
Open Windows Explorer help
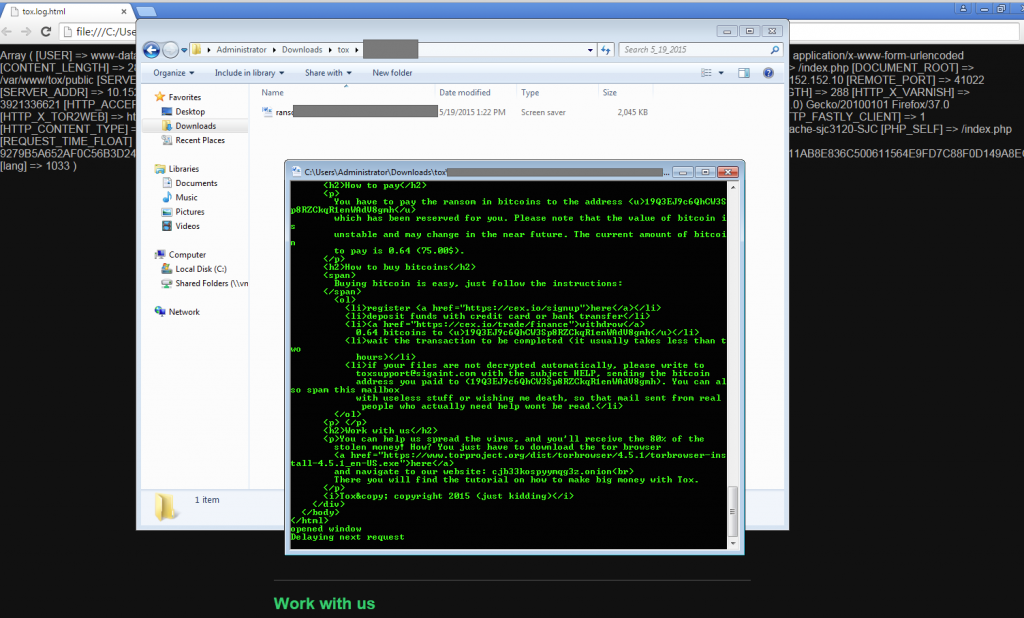tap(768, 72)
